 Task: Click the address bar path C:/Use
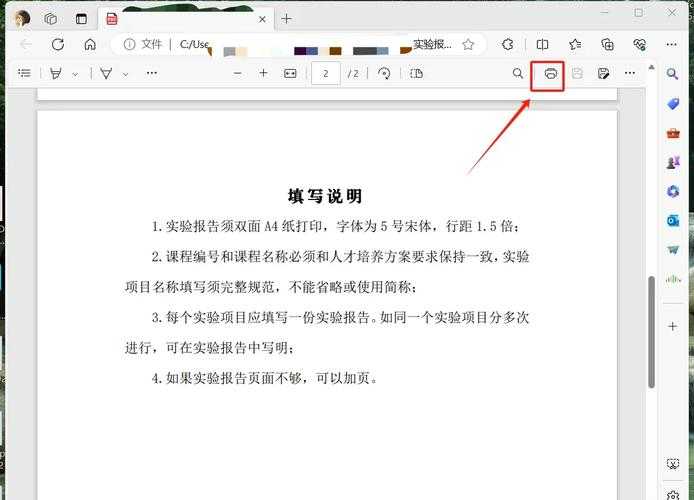[194, 44]
